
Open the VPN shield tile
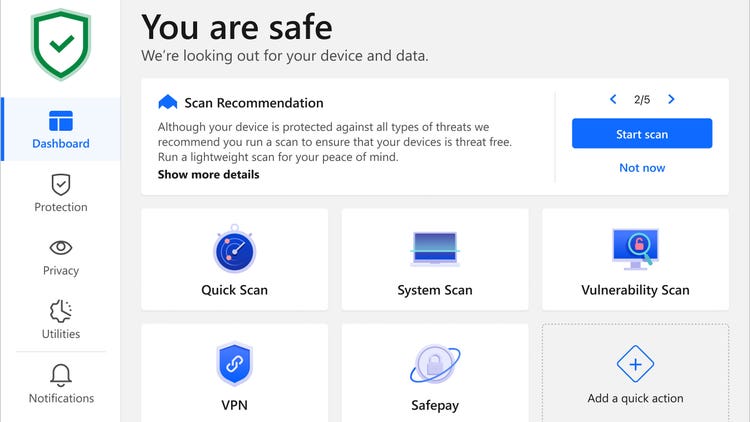tap(234, 365)
